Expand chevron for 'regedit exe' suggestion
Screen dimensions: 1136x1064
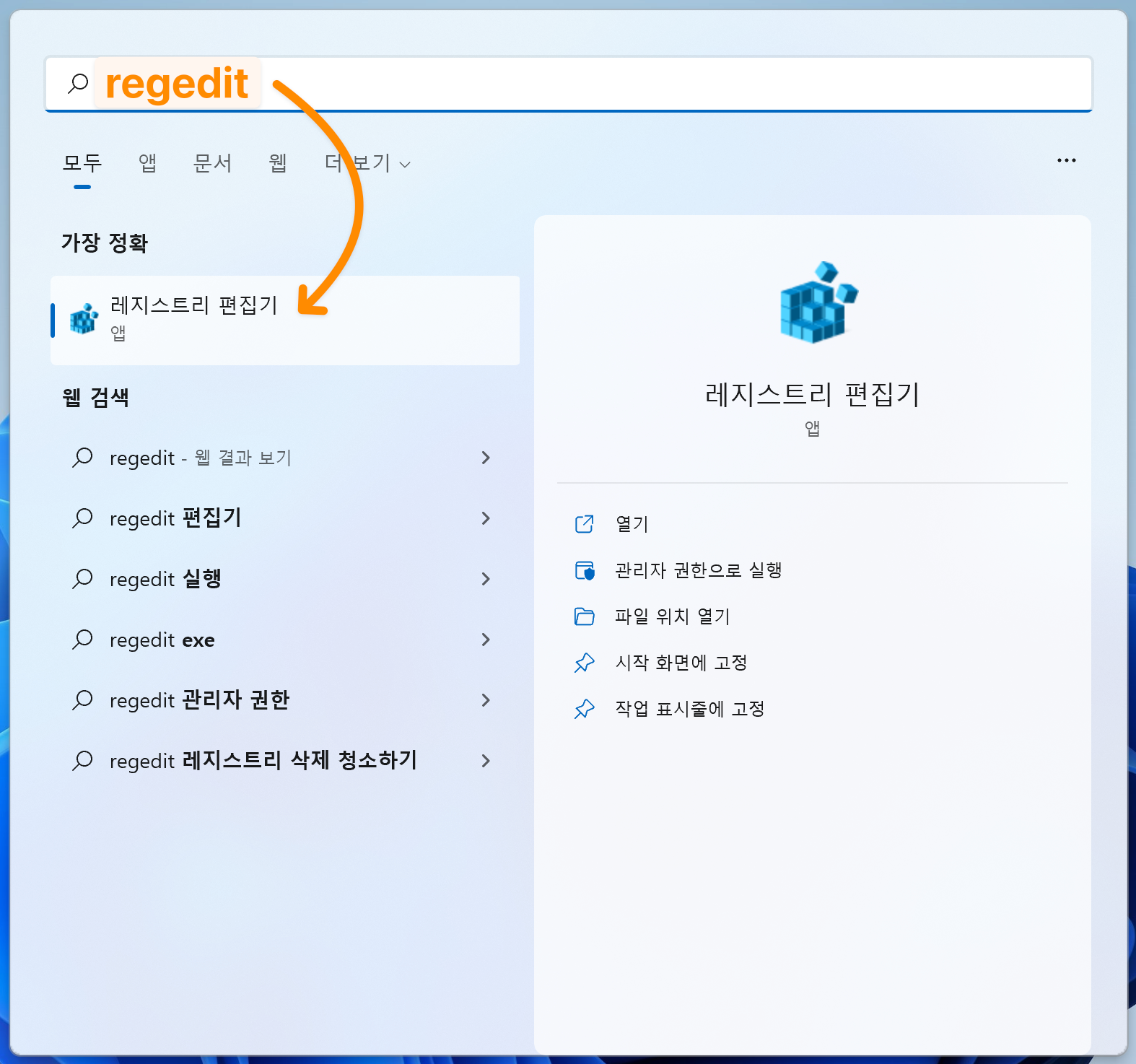click(x=486, y=640)
